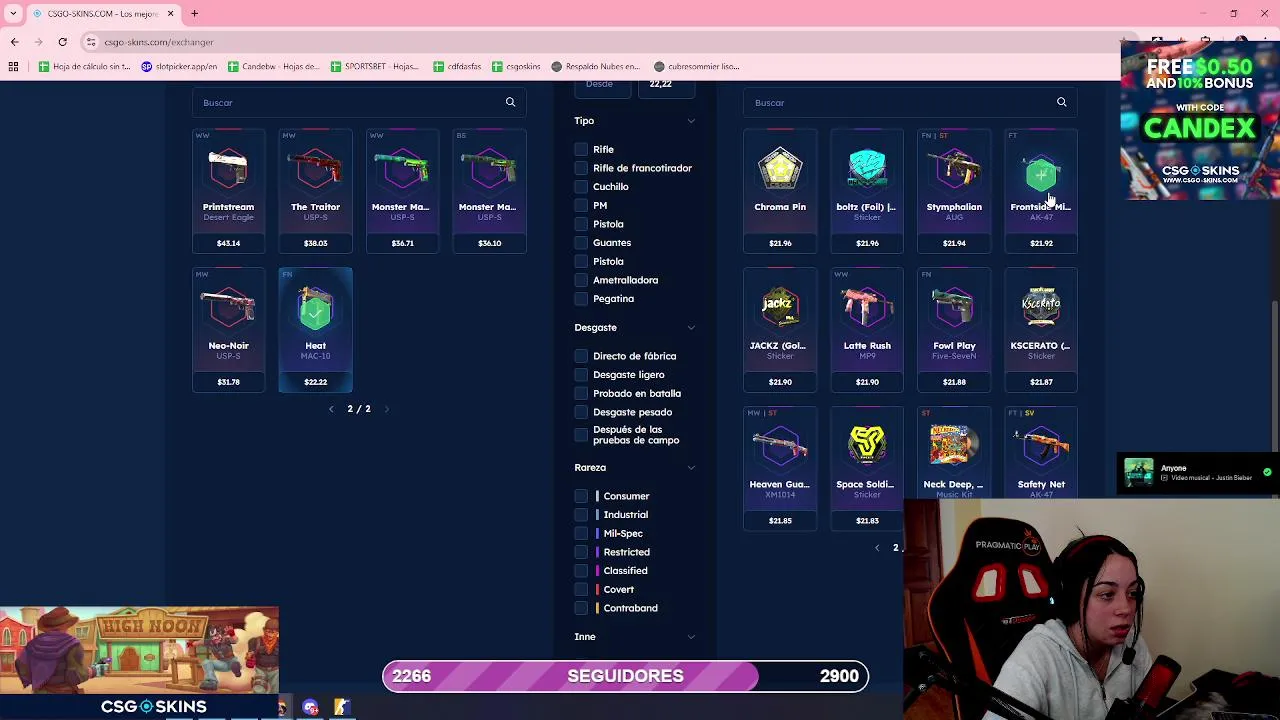Check the Mil-Spec rarity filter
Screen dimensions: 1280x720
(x=581, y=533)
